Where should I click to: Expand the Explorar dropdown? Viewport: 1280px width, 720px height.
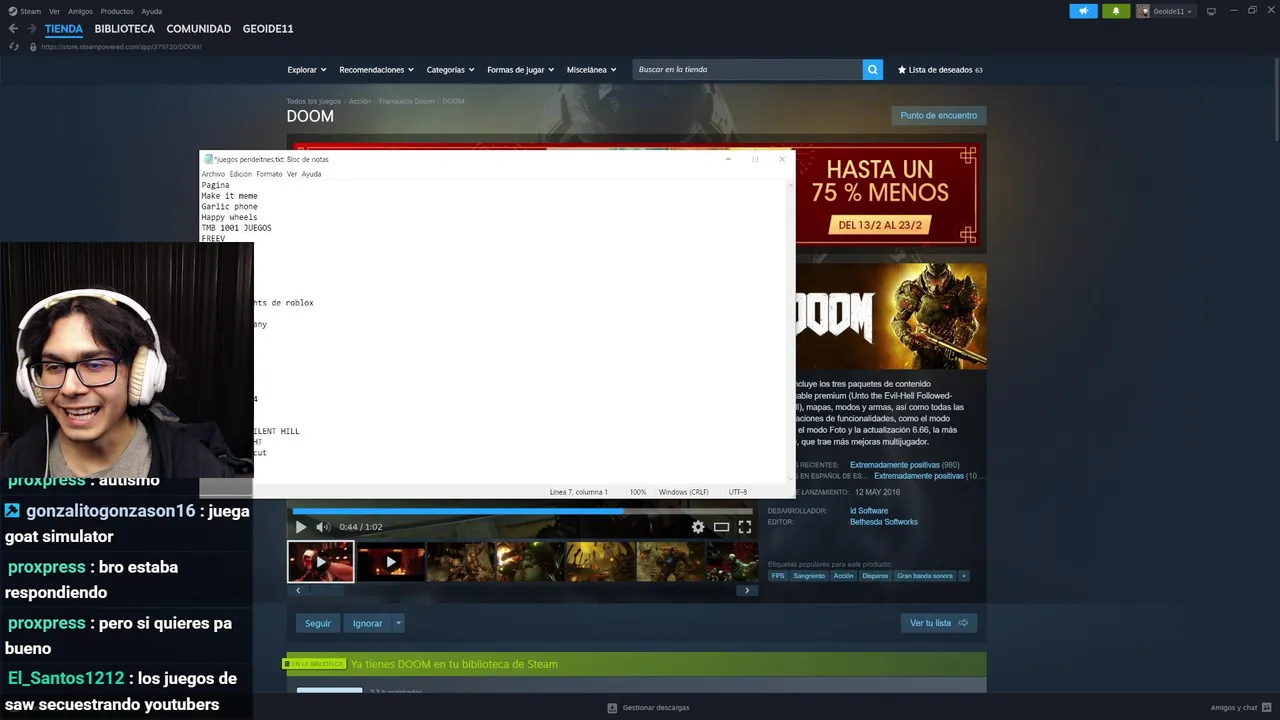pos(306,70)
